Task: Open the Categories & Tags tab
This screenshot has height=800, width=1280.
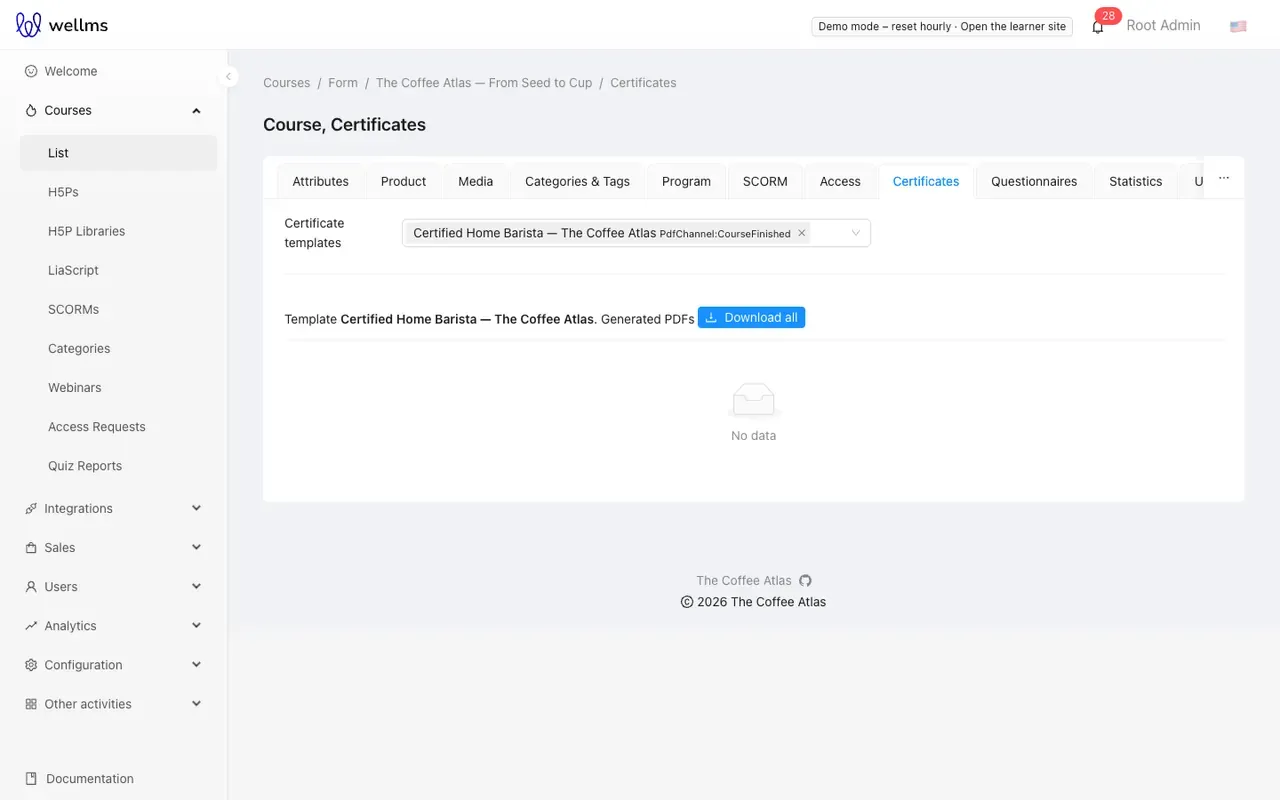Action: tap(577, 181)
